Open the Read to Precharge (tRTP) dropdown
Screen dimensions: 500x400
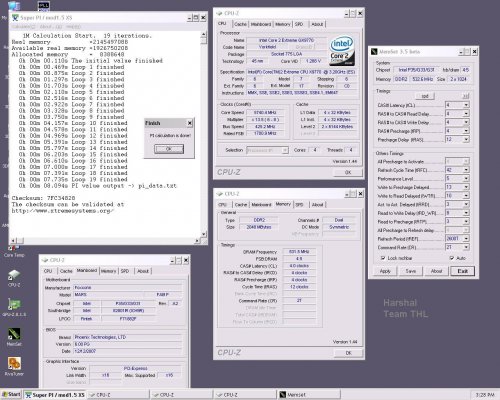pos(466,221)
